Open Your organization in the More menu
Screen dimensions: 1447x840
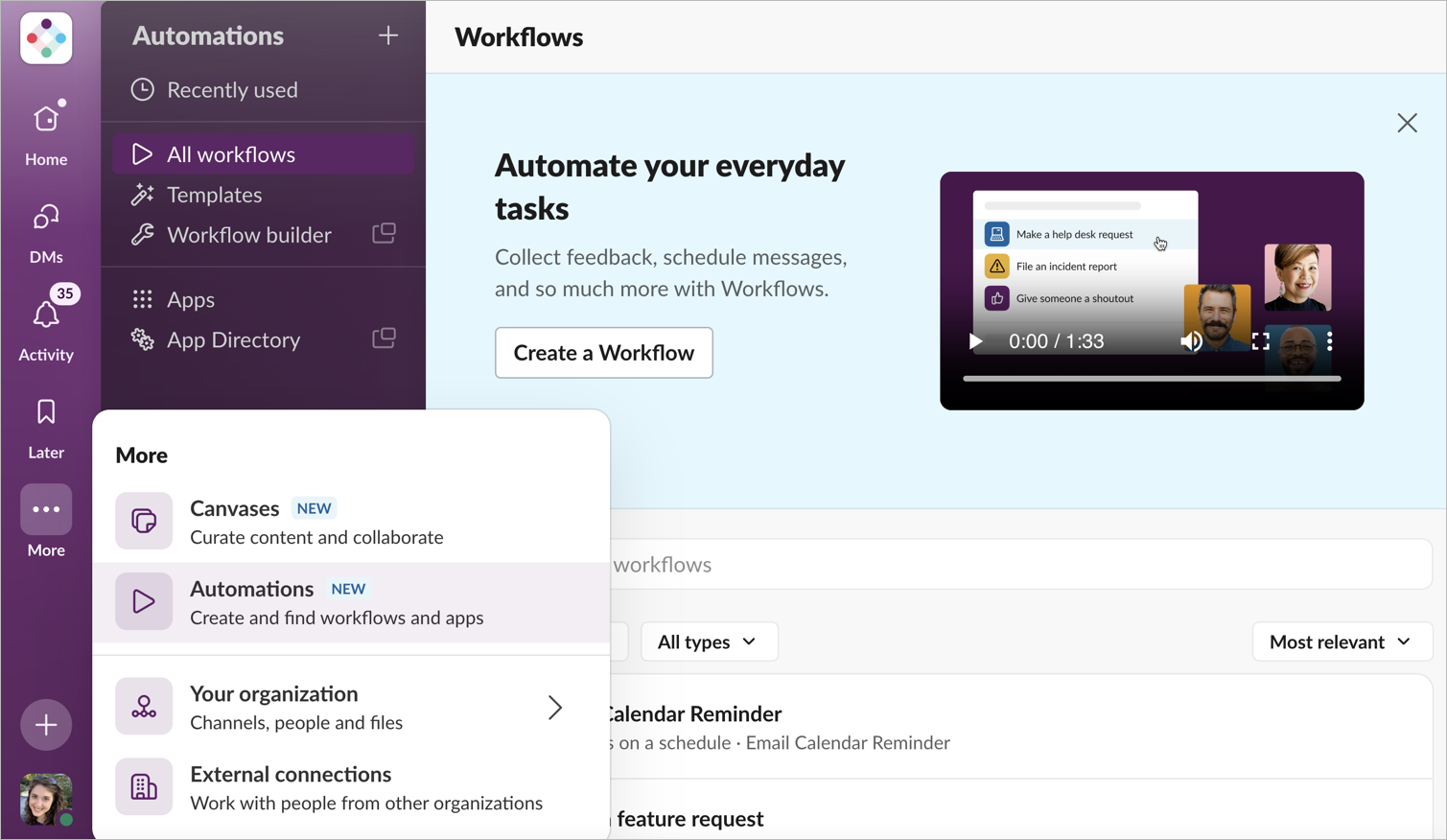pos(351,707)
